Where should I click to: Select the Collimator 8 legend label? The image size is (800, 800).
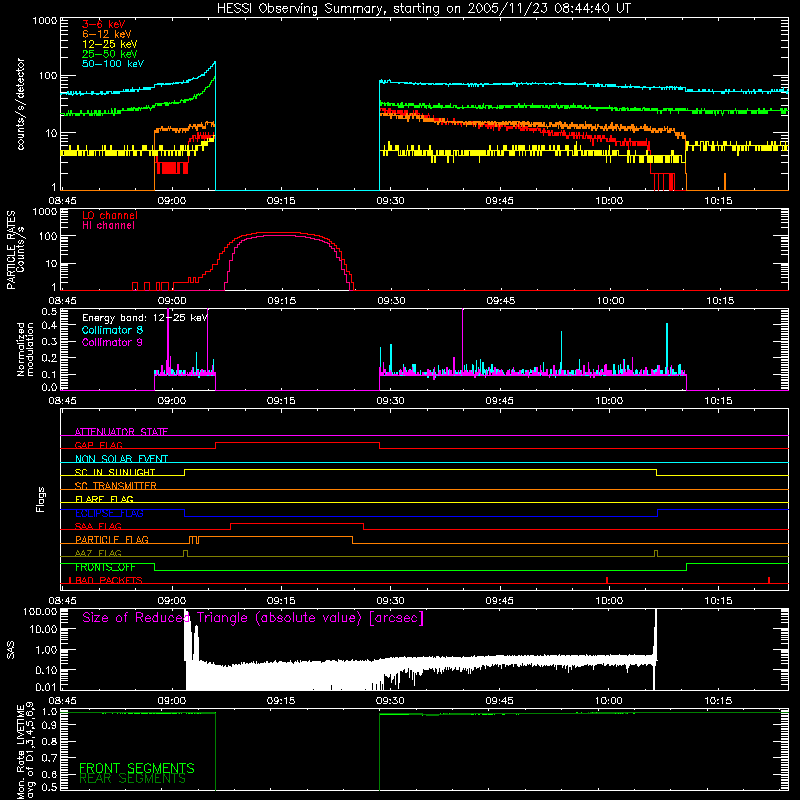click(112, 330)
